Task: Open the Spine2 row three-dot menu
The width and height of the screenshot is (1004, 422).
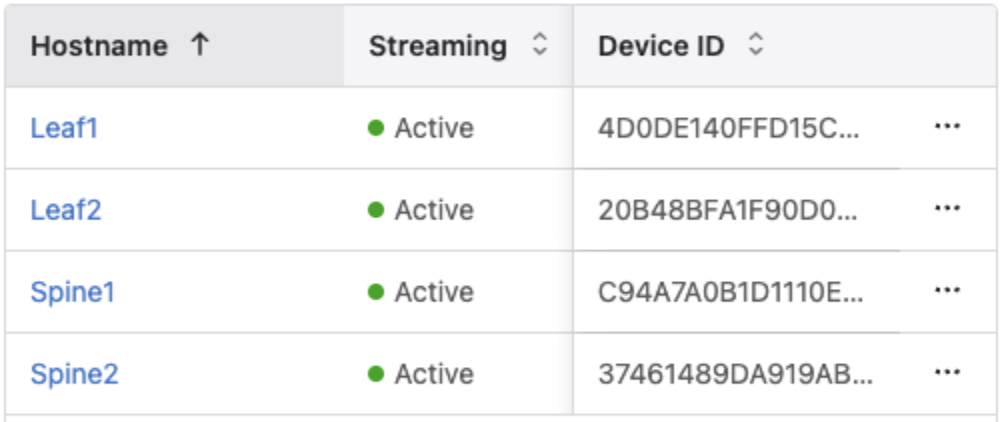Action: pos(946,373)
